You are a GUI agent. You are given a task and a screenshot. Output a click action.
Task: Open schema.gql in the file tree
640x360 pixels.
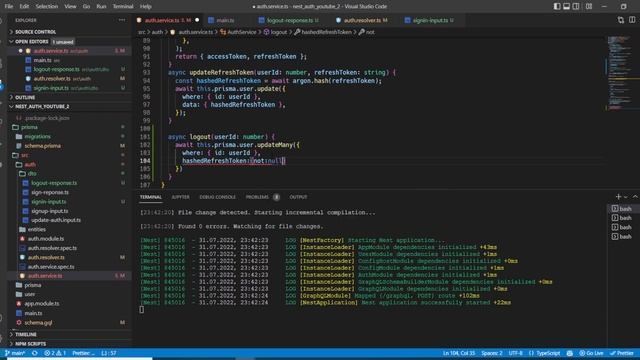(69, 322)
